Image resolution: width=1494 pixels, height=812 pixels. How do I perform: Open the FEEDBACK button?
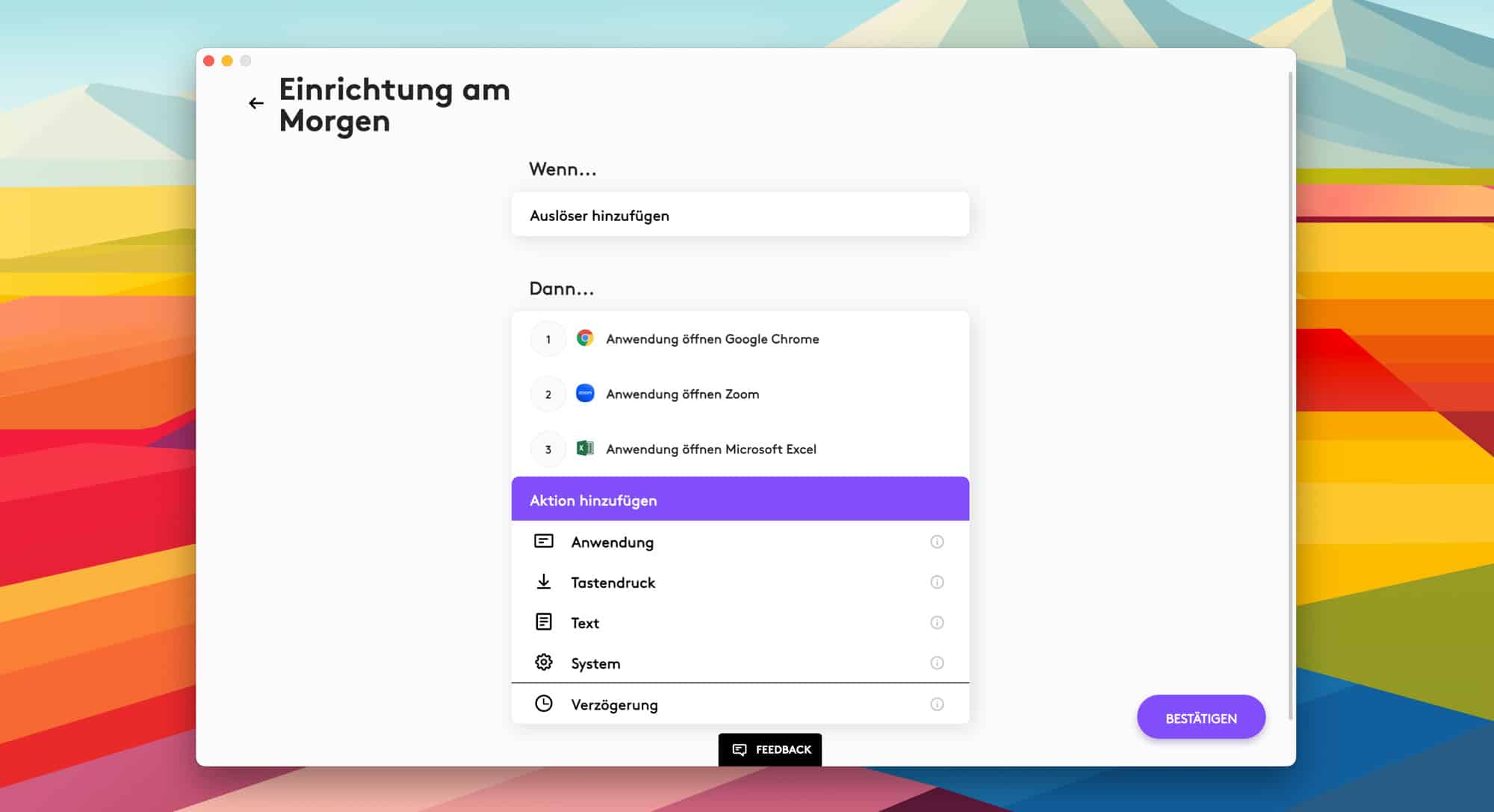[x=770, y=749]
